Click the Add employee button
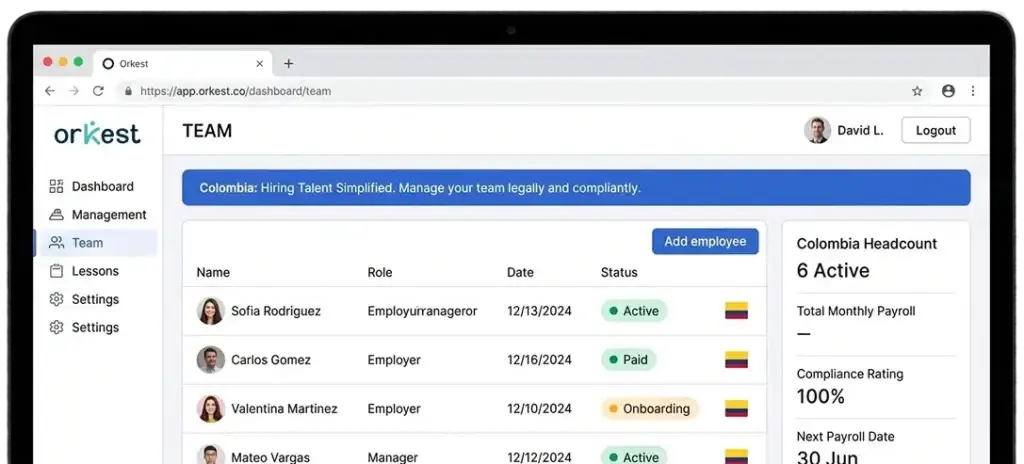Viewport: 1024px width, 464px height. coord(705,241)
